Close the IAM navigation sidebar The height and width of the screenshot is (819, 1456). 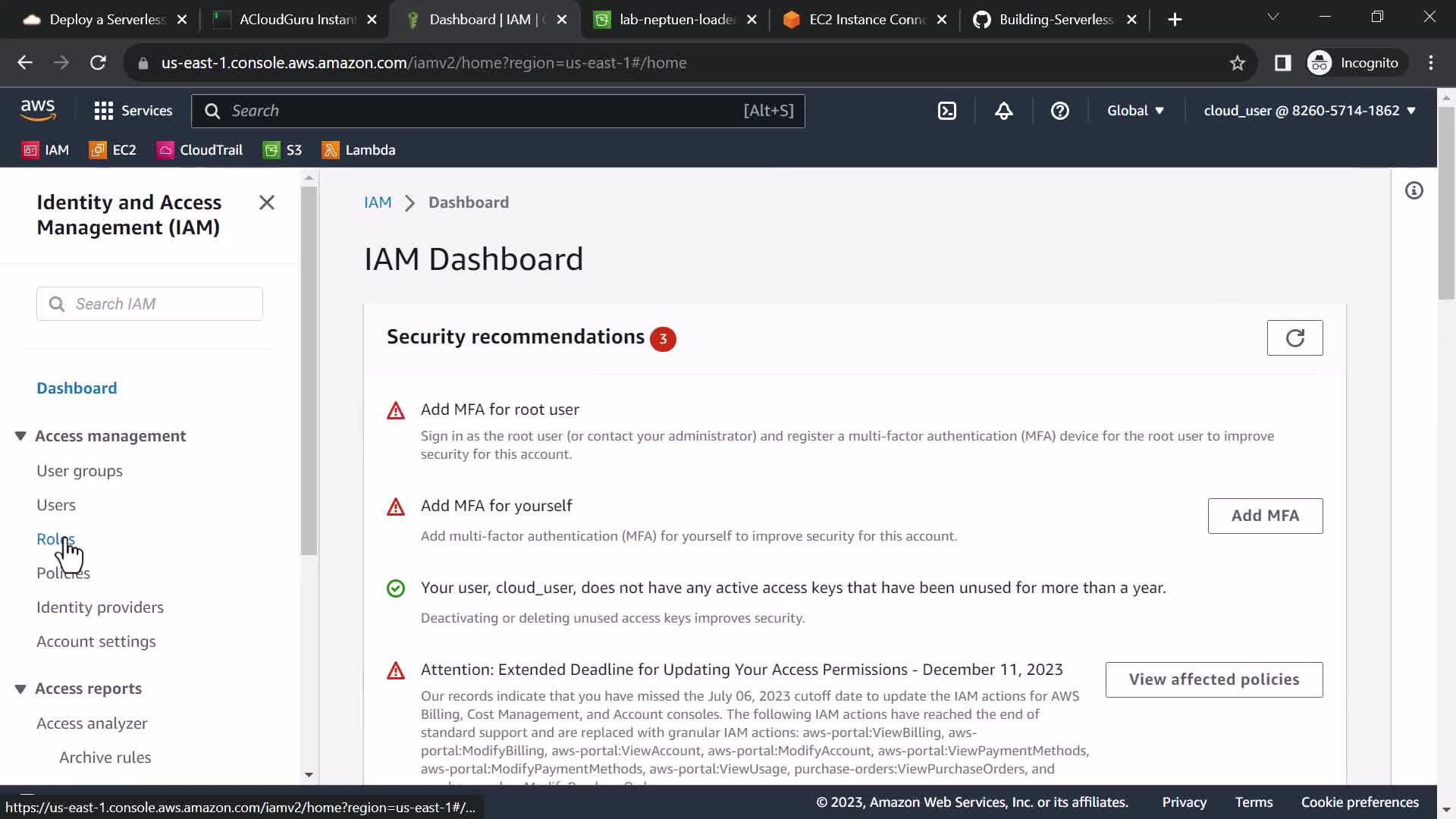click(266, 202)
